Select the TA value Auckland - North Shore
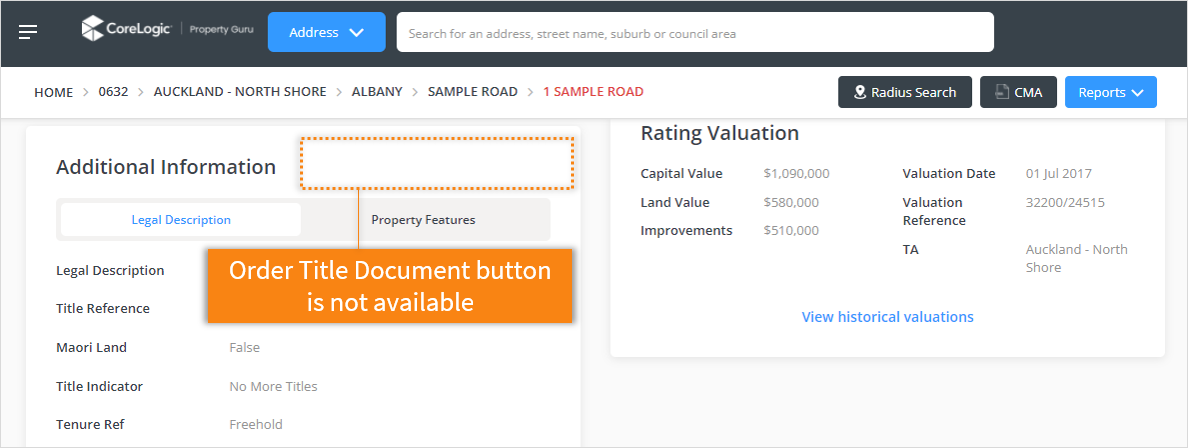This screenshot has width=1188, height=448. (1077, 258)
